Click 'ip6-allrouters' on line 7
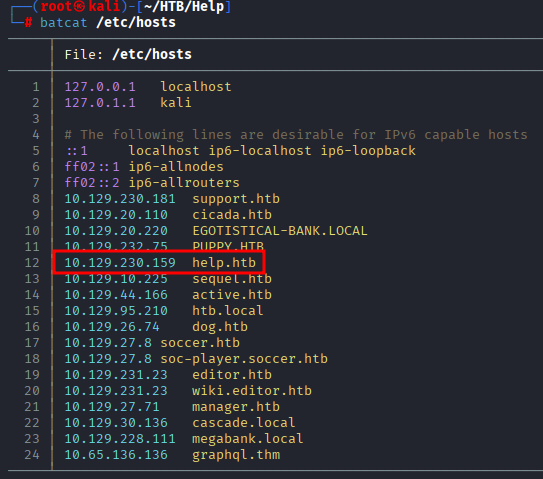 pyautogui.click(x=184, y=183)
